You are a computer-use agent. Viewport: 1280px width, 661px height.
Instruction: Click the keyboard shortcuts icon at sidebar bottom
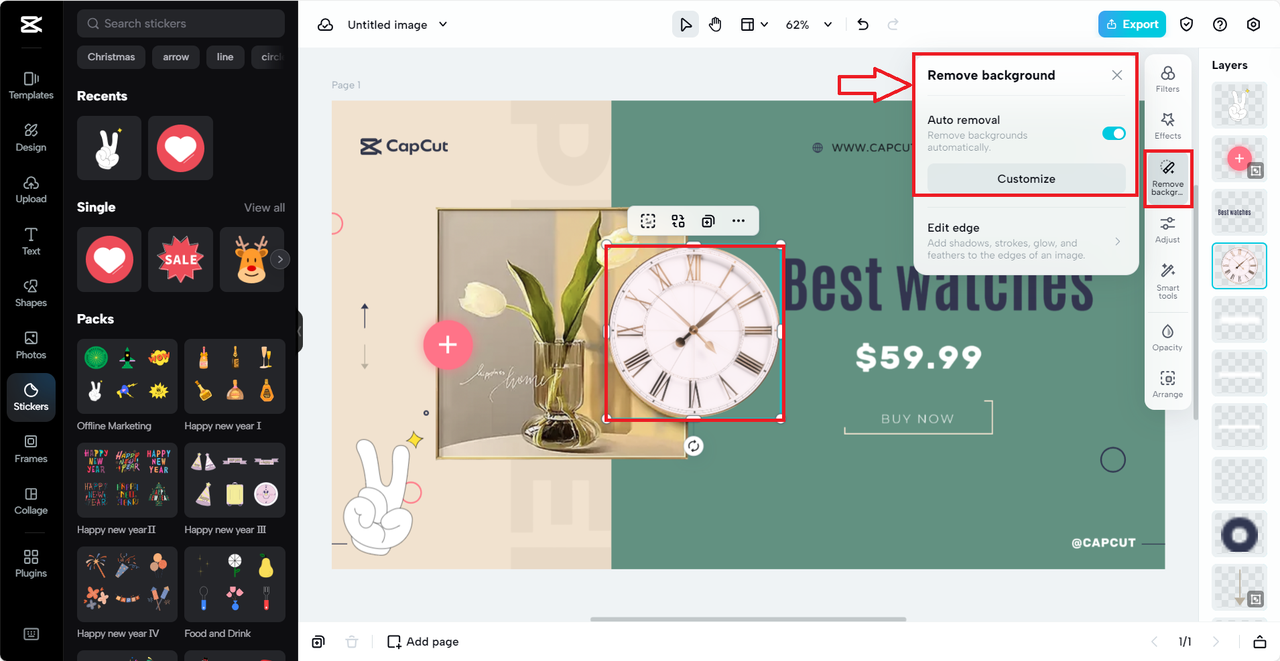31,634
